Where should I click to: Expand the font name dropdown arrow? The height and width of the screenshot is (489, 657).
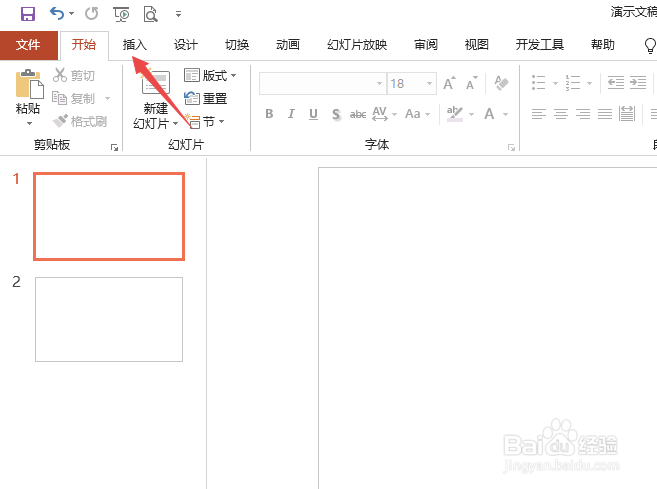(x=379, y=83)
